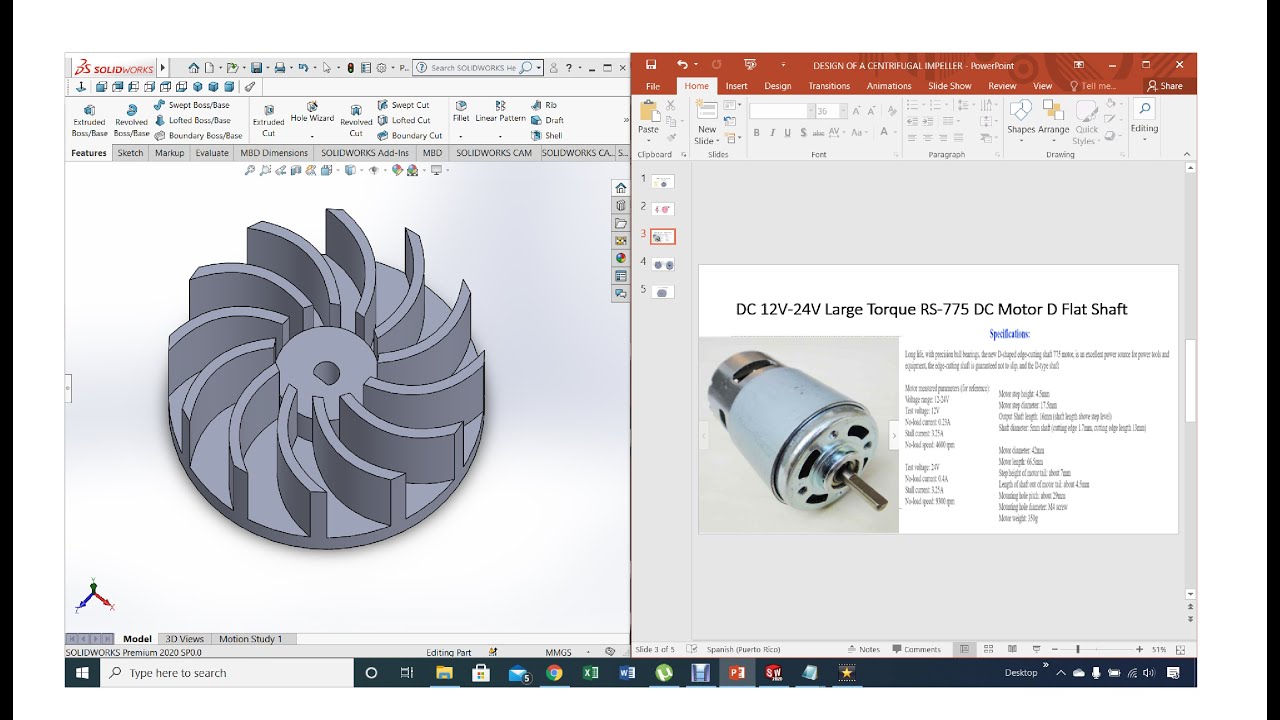1280x720 pixels.
Task: Switch to Sketch tab in SOLIDWORKS
Action: 130,153
